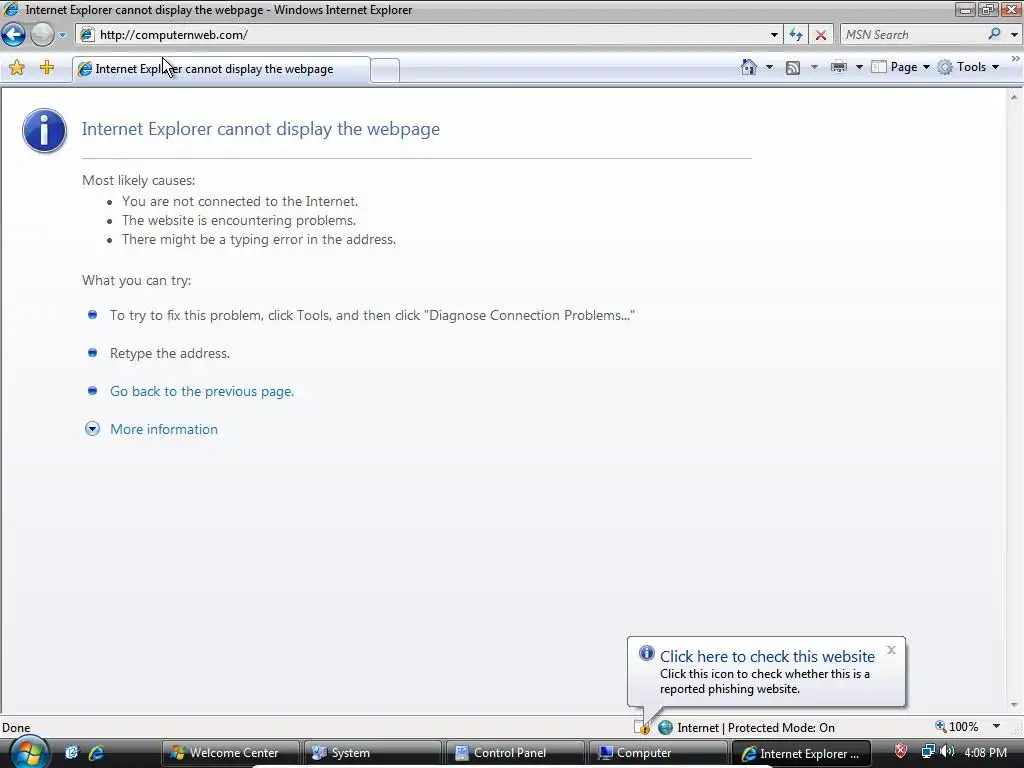Stop loading with the red X icon

coord(821,35)
